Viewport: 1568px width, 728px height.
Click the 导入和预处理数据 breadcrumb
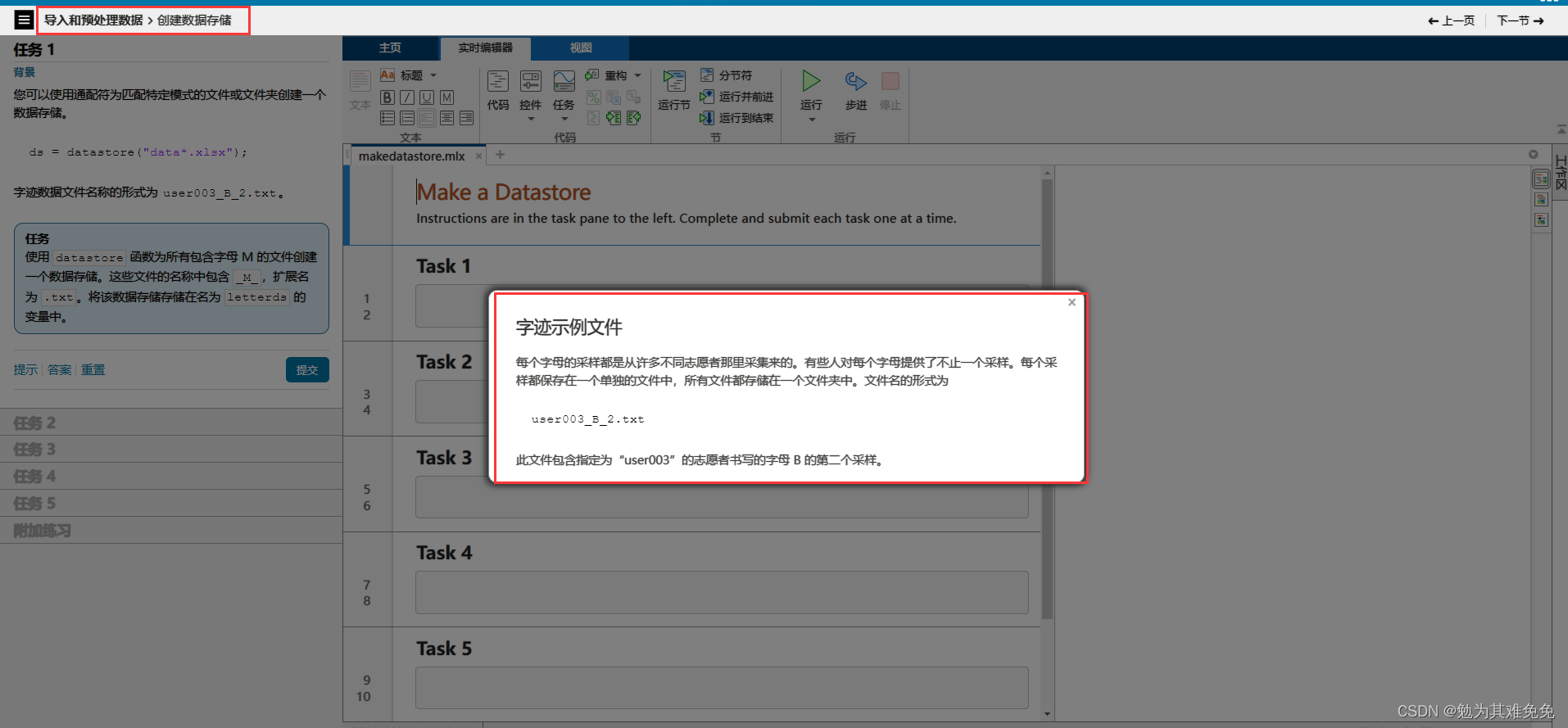click(93, 20)
